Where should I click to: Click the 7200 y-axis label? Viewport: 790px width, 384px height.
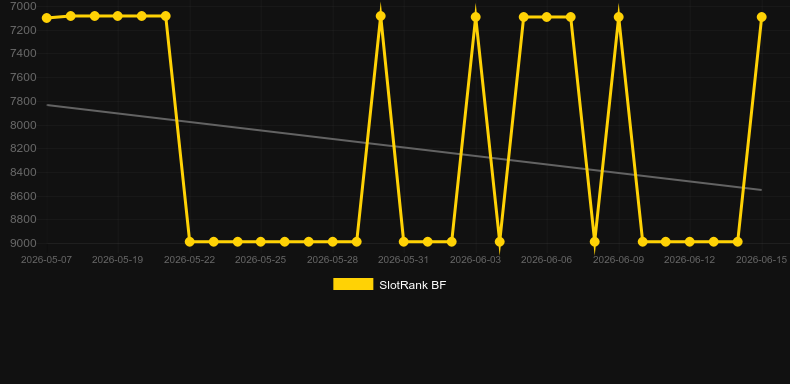pos(23,30)
